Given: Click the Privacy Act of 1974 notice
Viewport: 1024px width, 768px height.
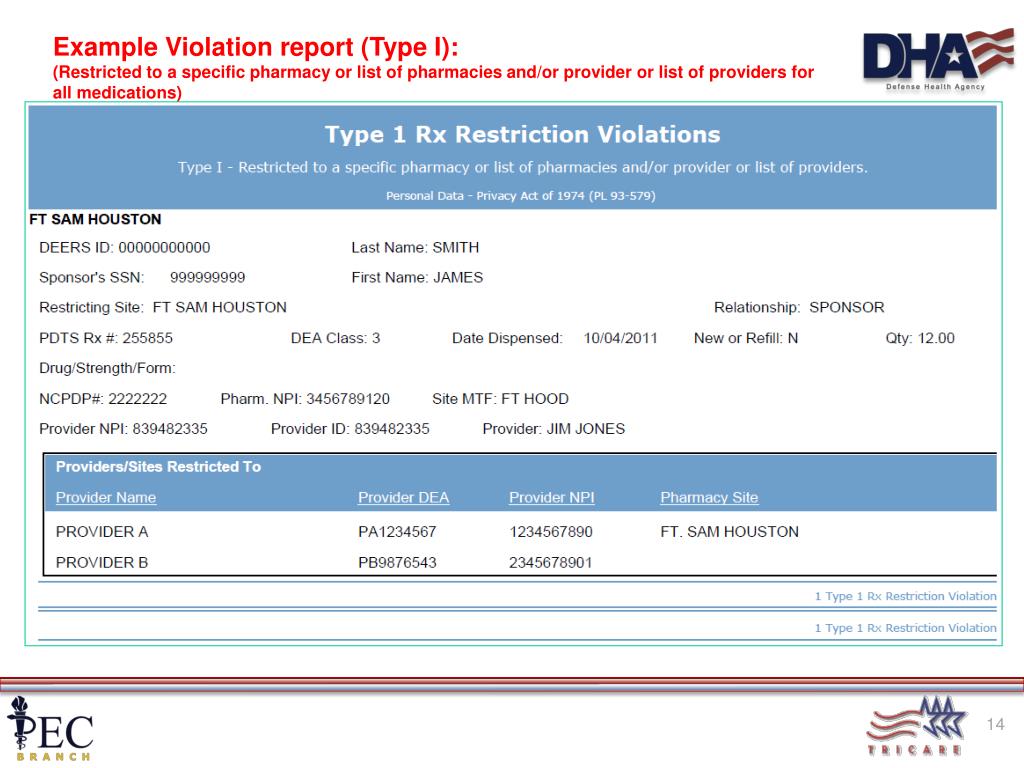Looking at the screenshot, I should click(x=520, y=196).
